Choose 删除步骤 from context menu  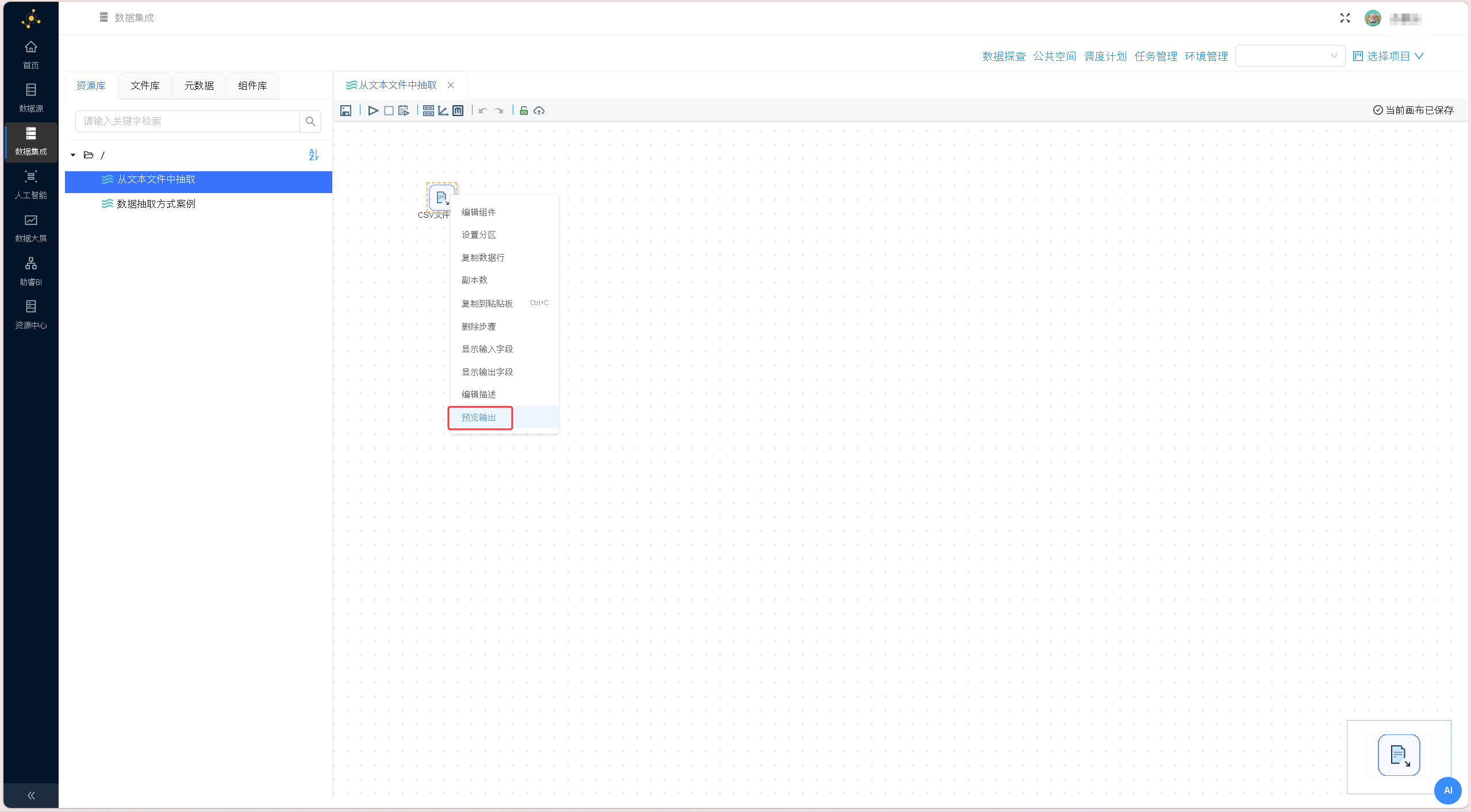point(504,326)
